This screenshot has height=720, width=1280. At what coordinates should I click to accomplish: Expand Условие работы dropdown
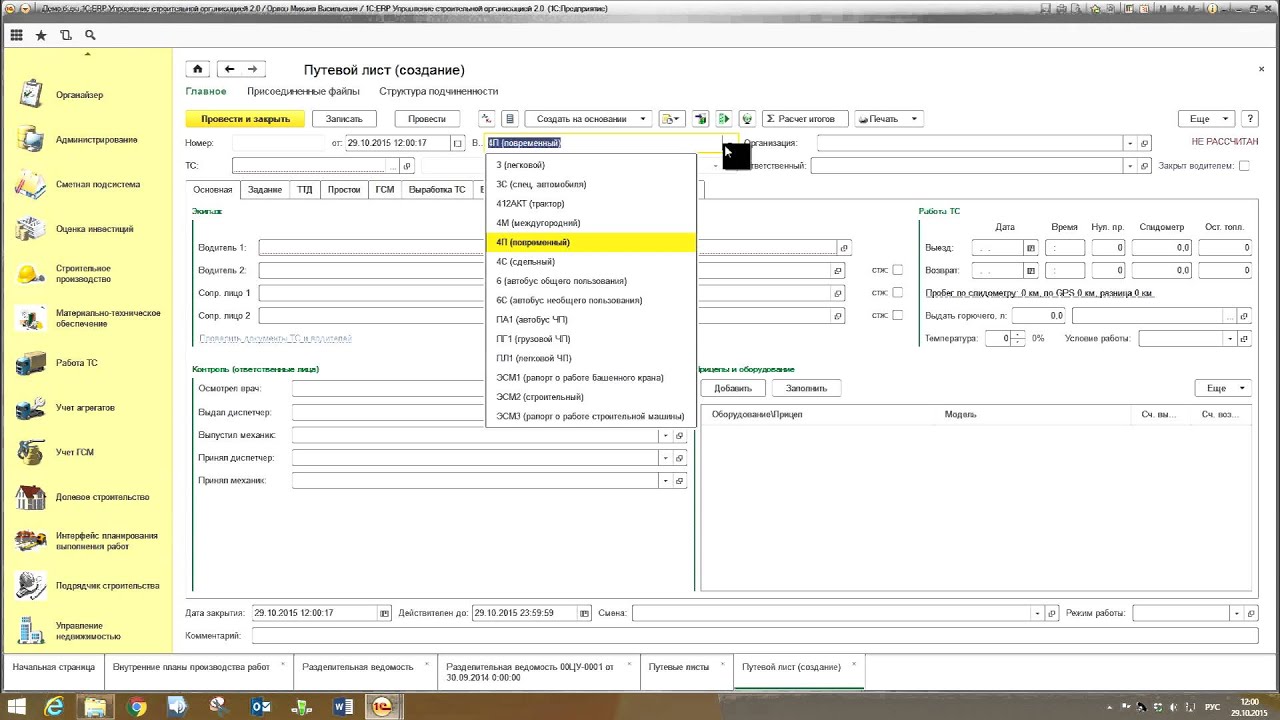[x=1230, y=339]
